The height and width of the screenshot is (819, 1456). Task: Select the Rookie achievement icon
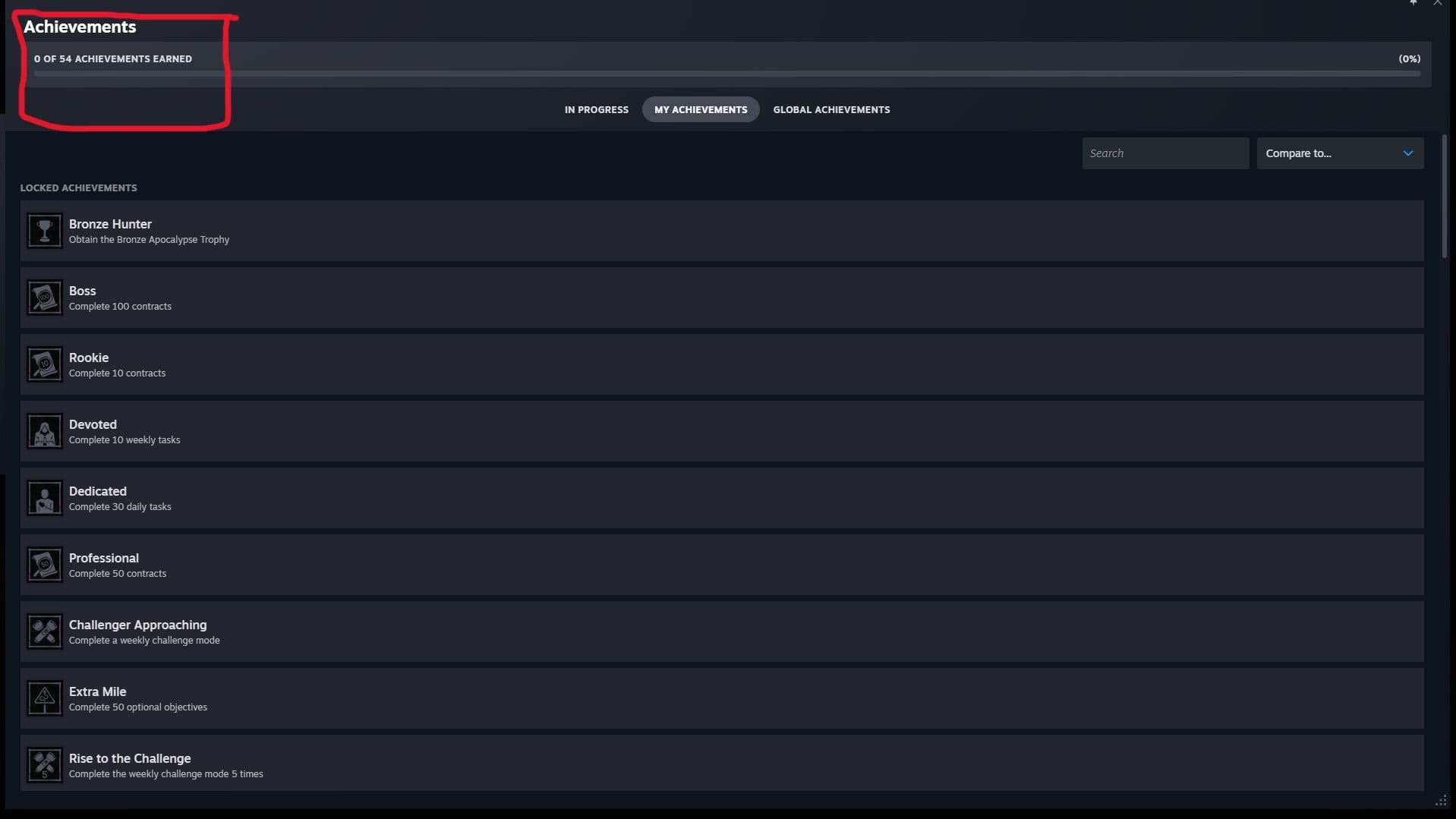45,364
